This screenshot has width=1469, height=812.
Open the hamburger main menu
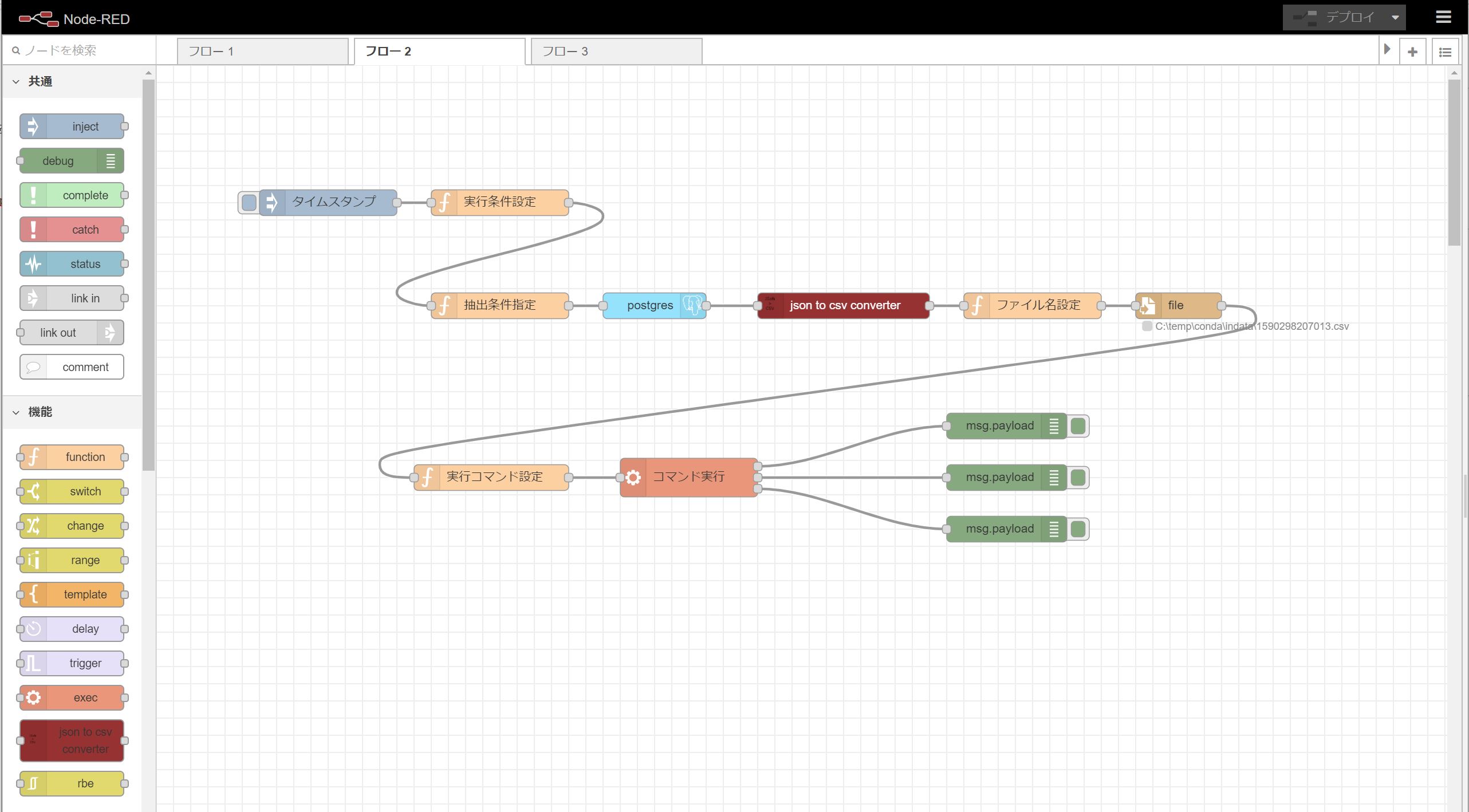tap(1443, 17)
